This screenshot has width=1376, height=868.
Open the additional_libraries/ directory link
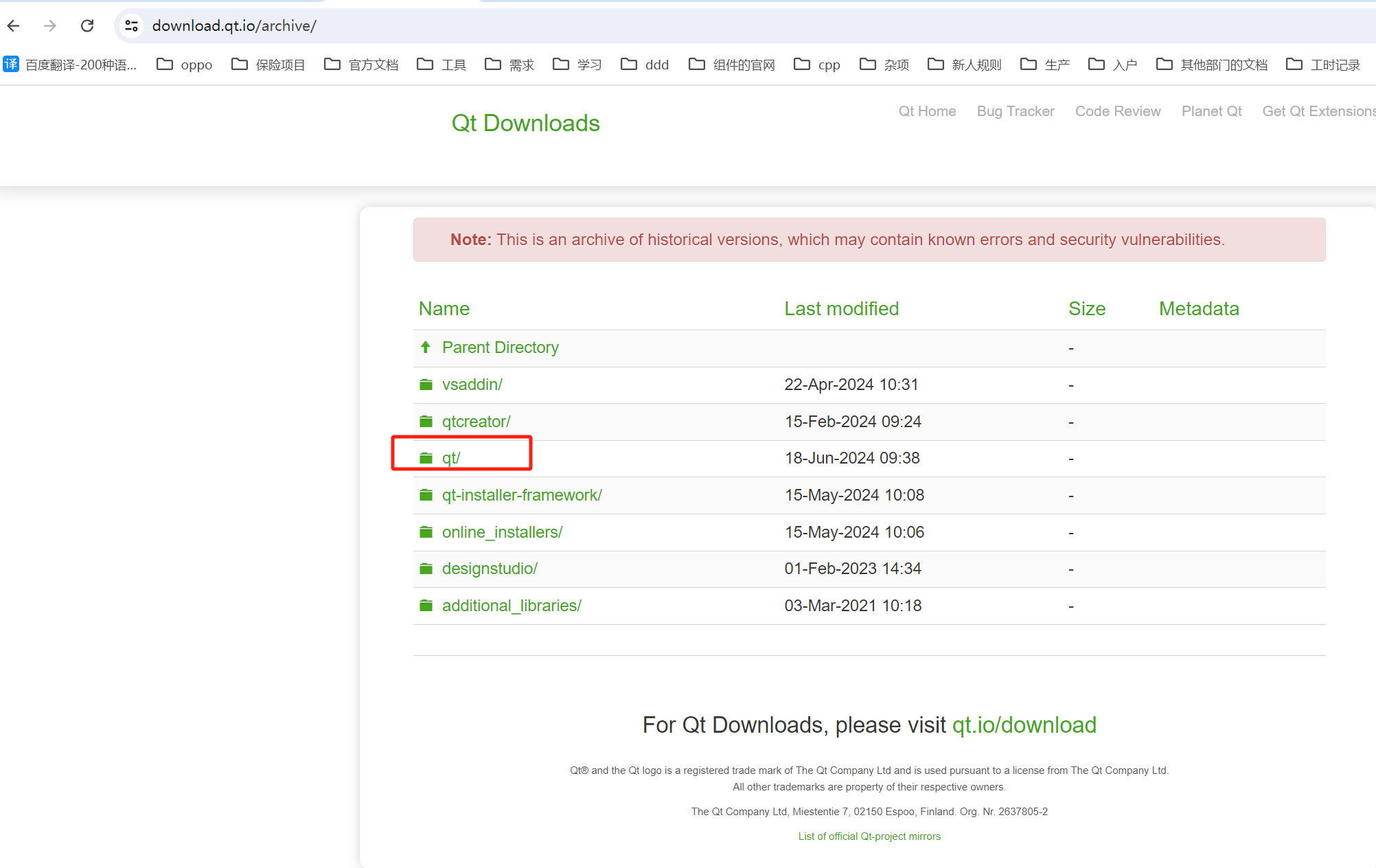pos(512,606)
